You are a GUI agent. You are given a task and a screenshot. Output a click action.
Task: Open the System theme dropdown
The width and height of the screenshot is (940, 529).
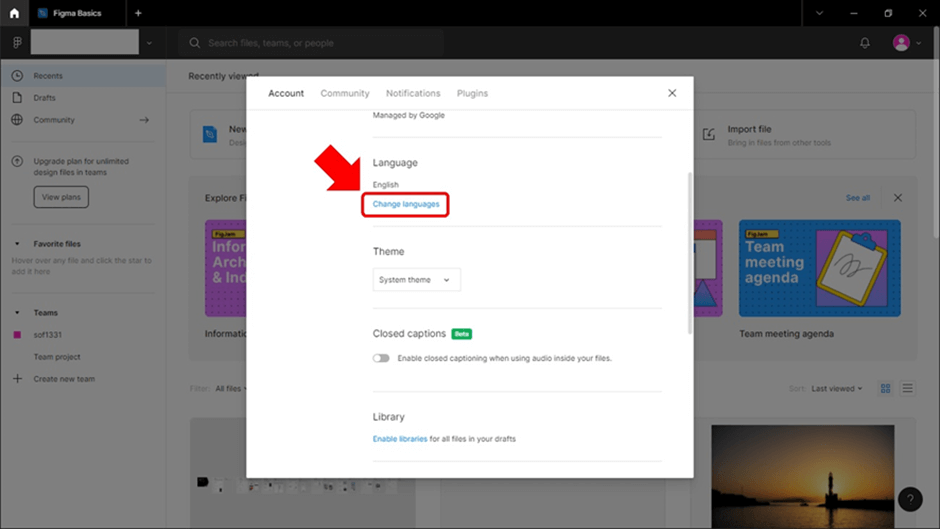point(417,279)
